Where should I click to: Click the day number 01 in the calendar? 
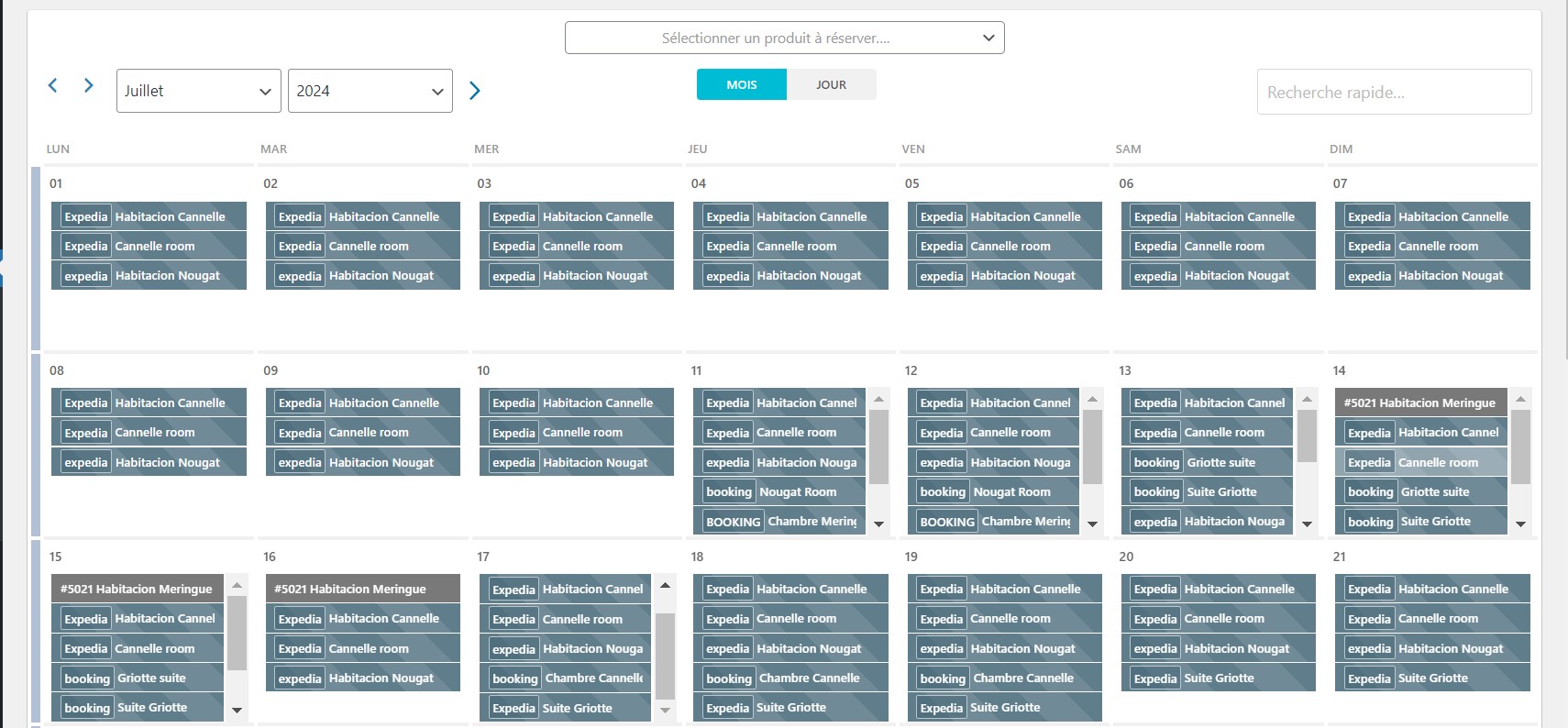point(56,183)
